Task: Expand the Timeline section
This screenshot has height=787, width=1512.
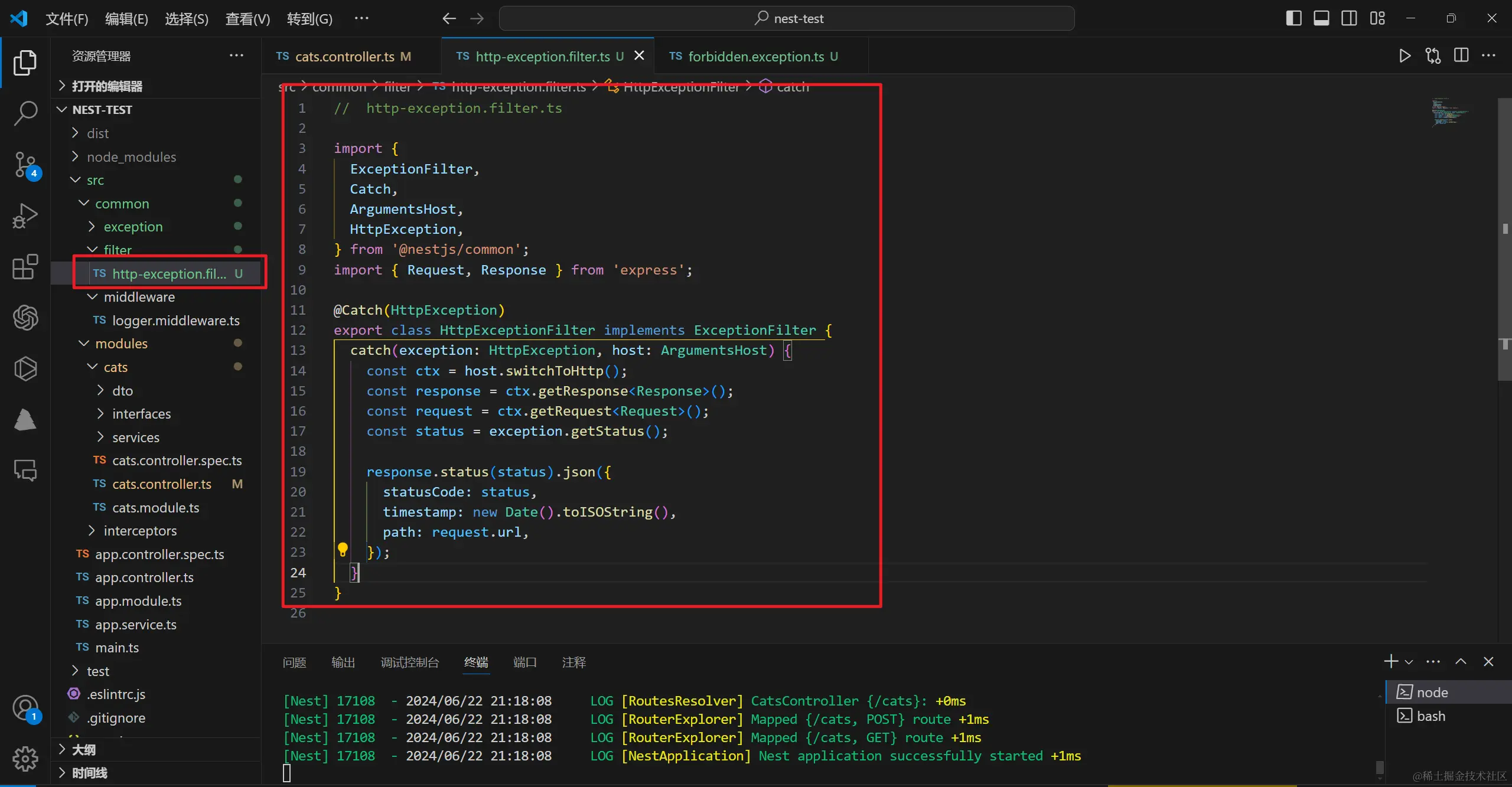Action: click(x=156, y=773)
